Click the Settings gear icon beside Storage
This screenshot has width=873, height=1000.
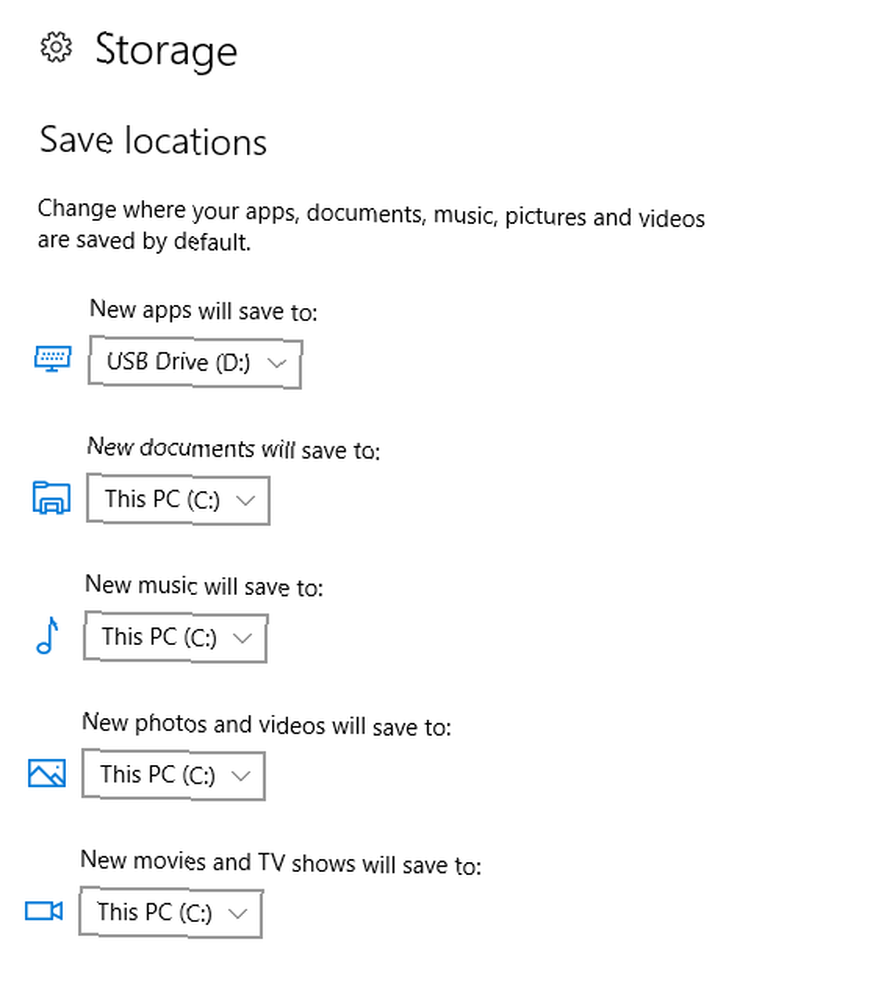[56, 48]
